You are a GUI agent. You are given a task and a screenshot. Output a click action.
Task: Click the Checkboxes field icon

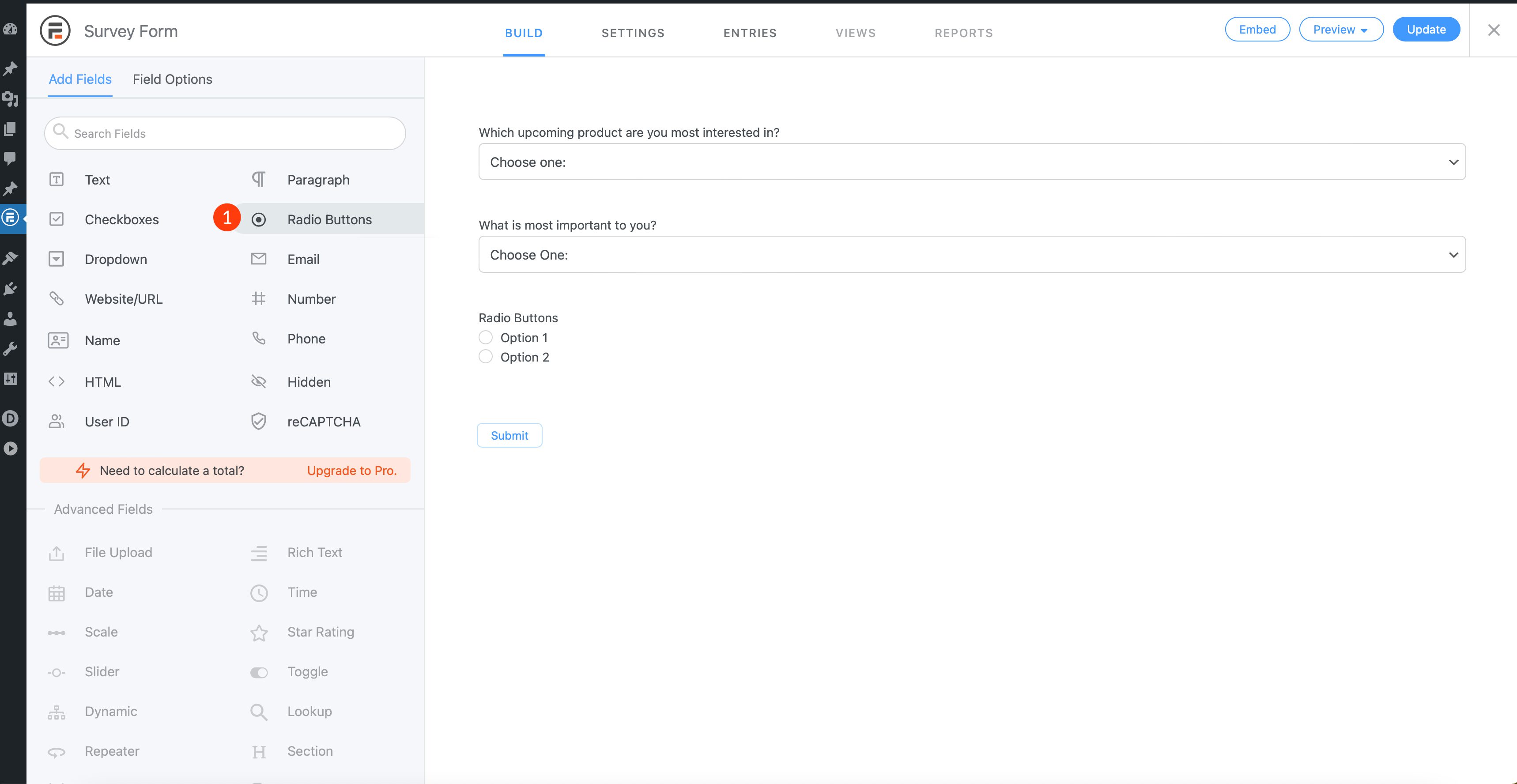coord(56,218)
